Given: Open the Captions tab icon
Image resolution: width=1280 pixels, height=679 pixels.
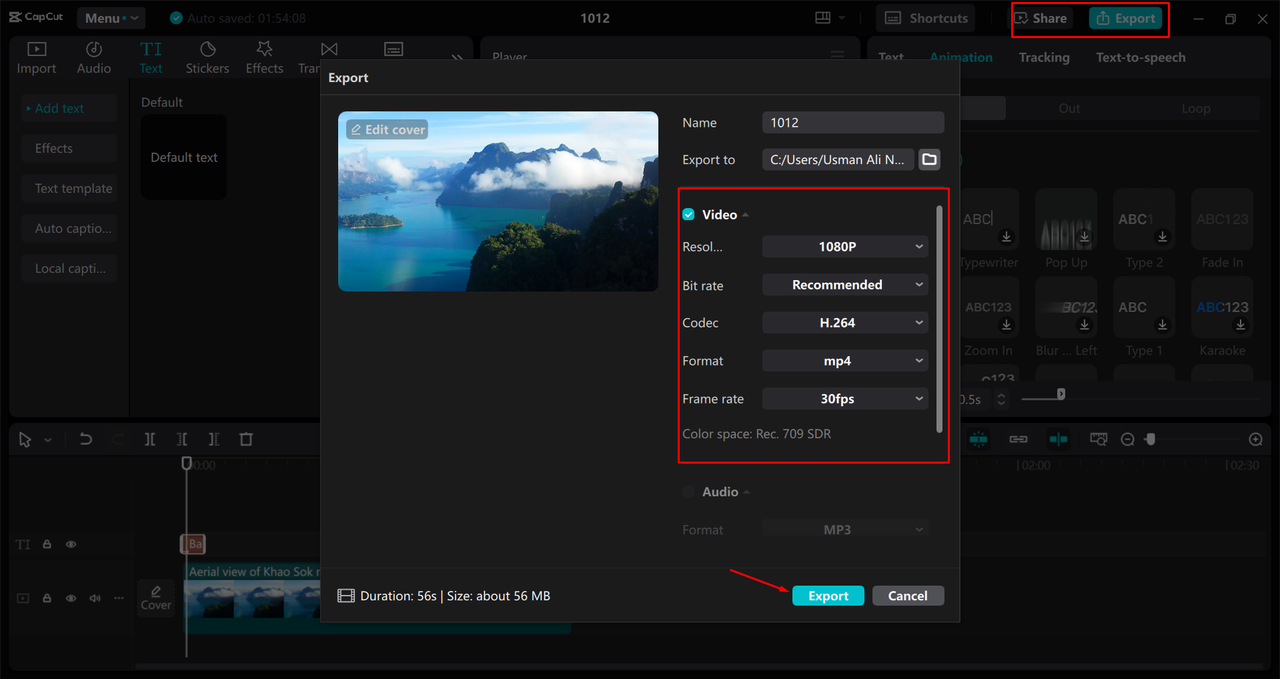Looking at the screenshot, I should (394, 49).
